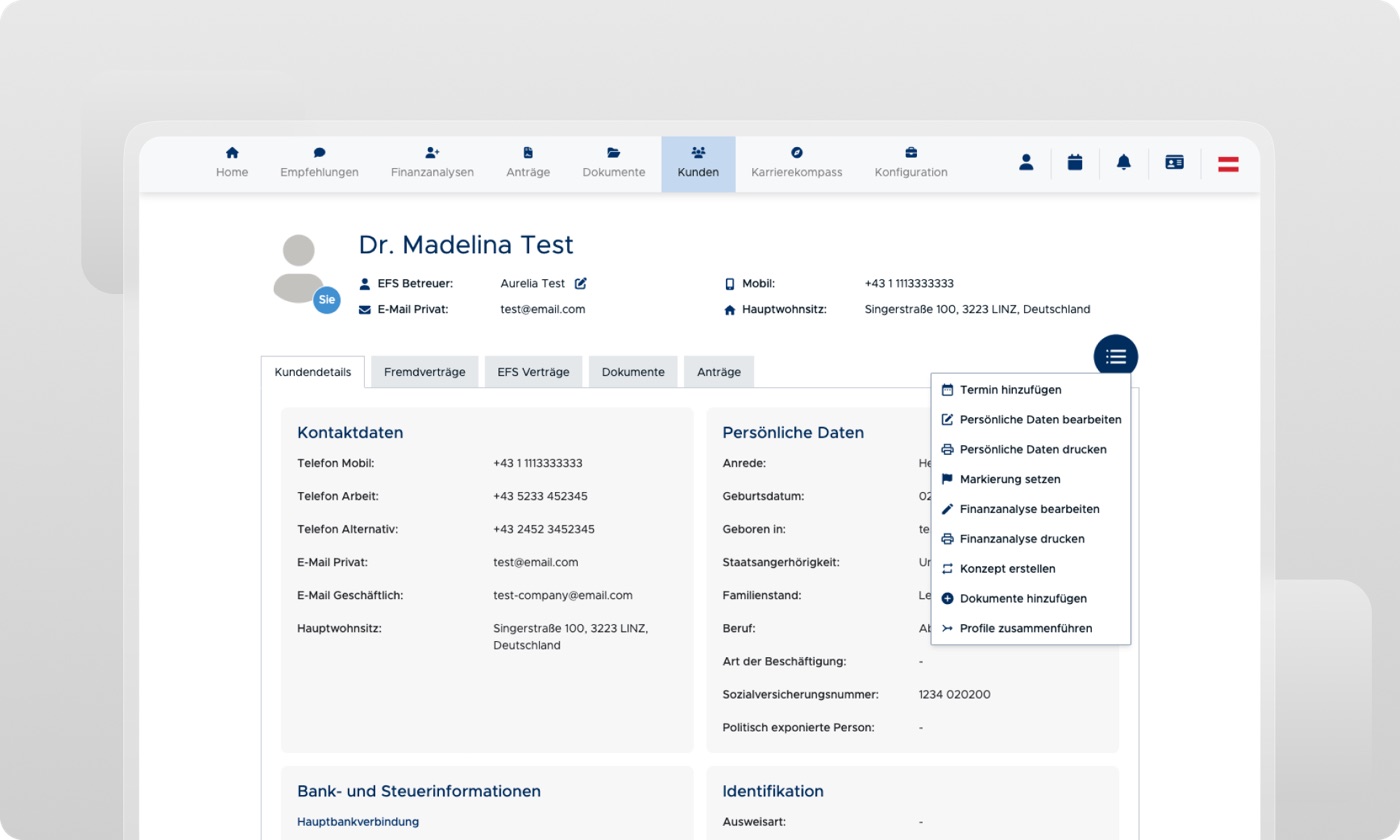Click the person icon beside EFS Betreuer
Screen dimensions: 1400x840
pyautogui.click(x=365, y=284)
